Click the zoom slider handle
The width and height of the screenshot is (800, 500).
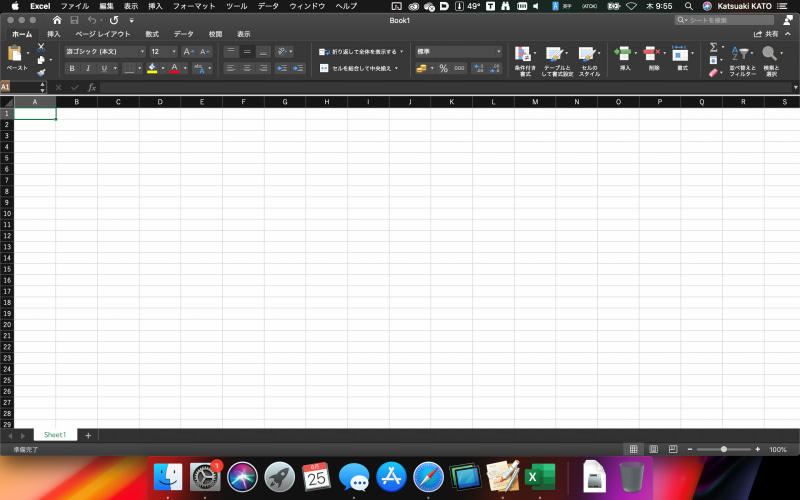(723, 449)
